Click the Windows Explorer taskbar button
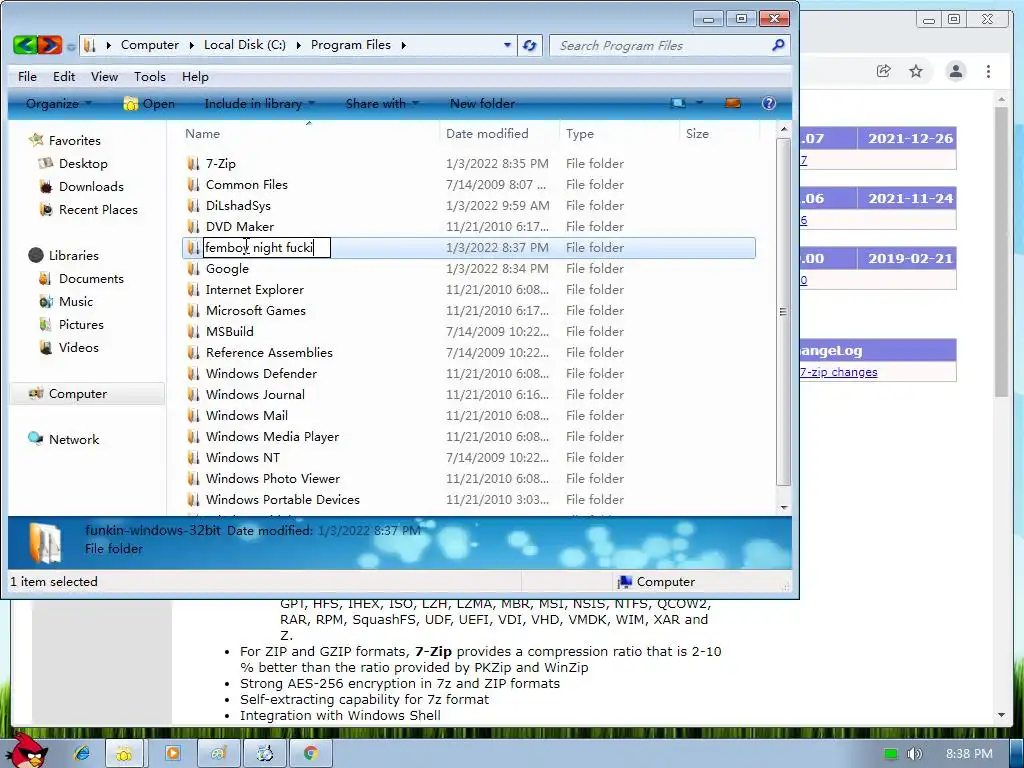The image size is (1024, 768). 123,754
